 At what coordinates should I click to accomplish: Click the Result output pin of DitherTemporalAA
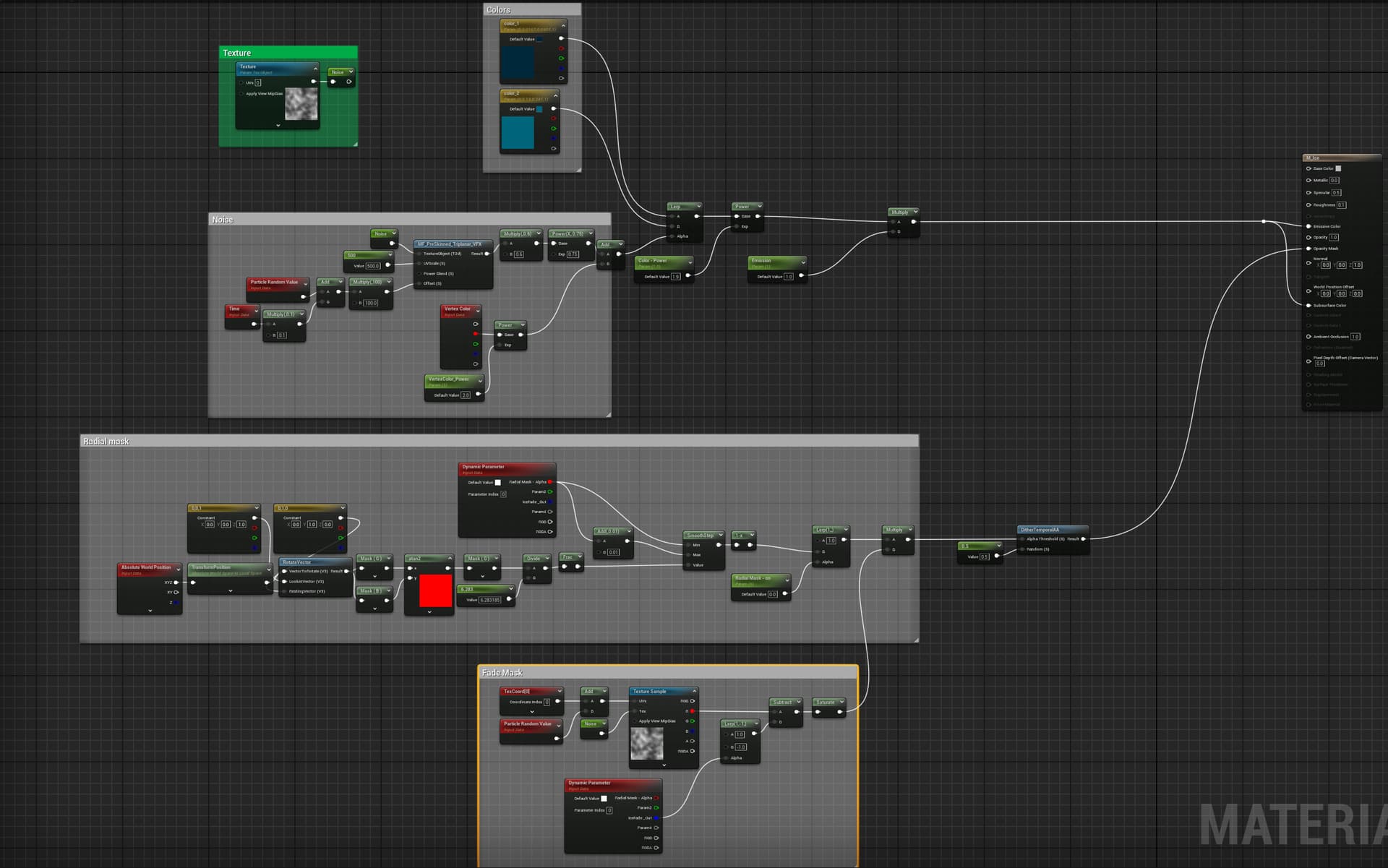click(x=1083, y=538)
